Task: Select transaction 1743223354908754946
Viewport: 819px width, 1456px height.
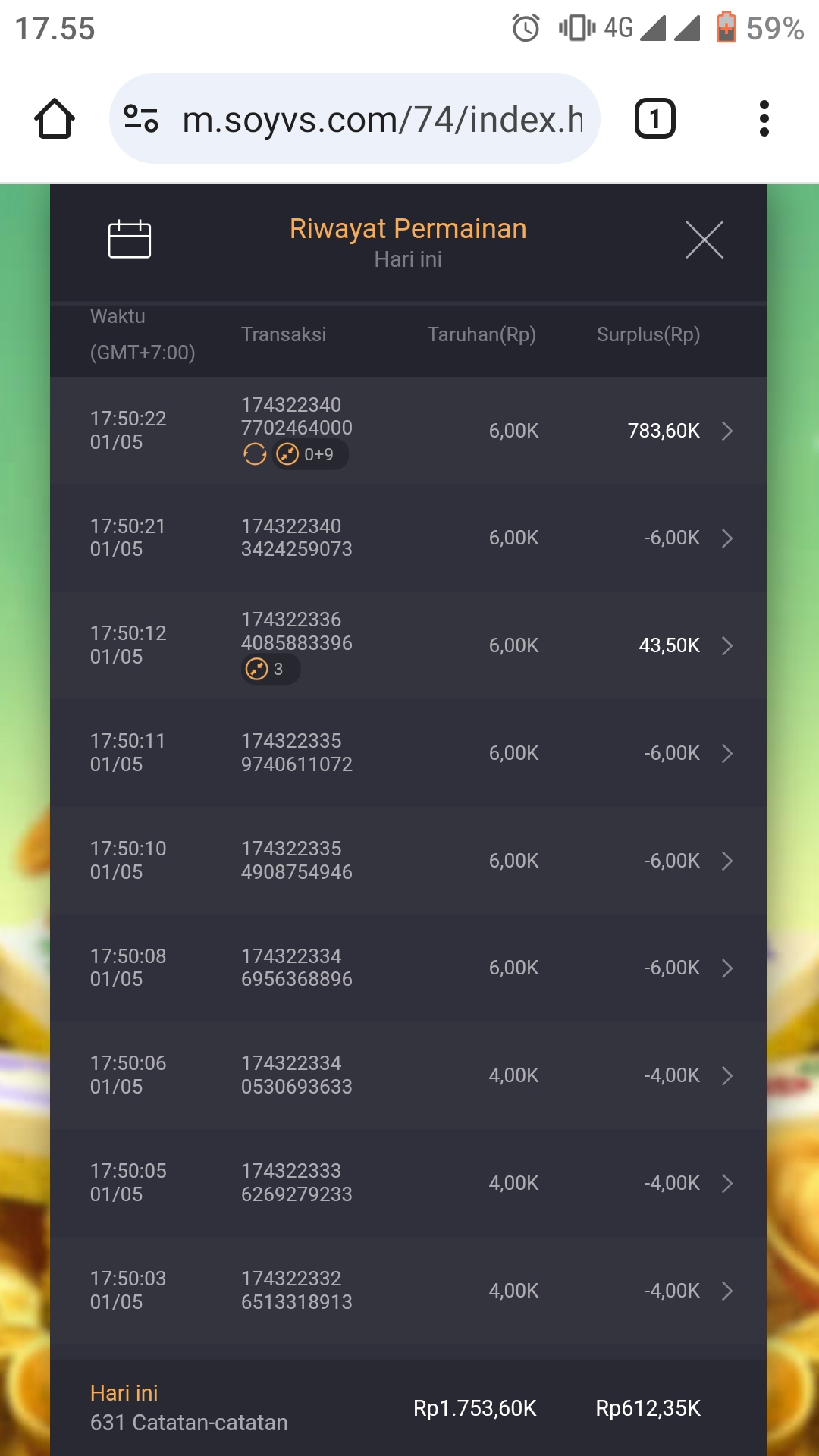Action: 297,860
